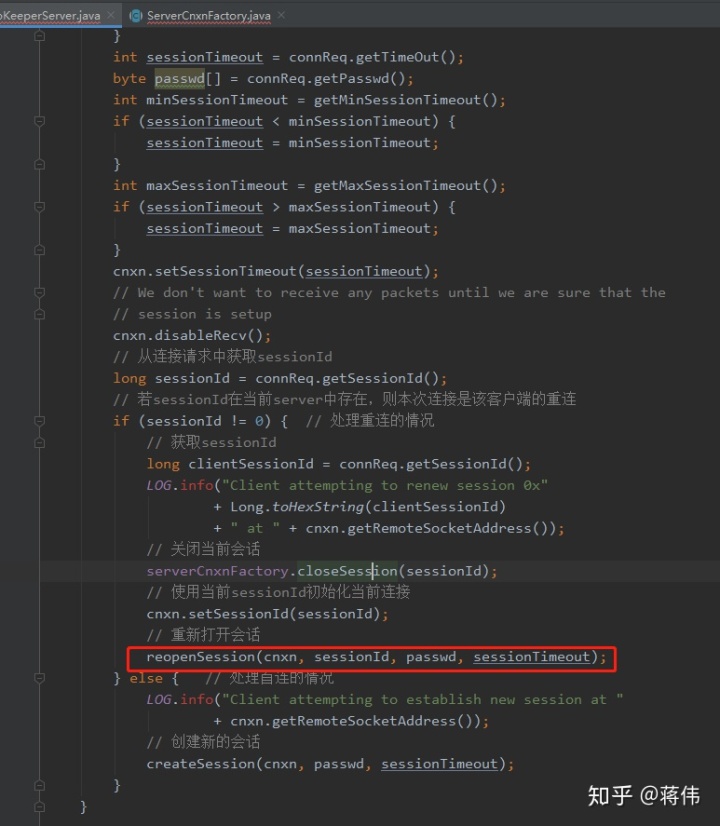The image size is (720, 826).
Task: Click '// 重新打开会话' comment
Action: (x=203, y=635)
